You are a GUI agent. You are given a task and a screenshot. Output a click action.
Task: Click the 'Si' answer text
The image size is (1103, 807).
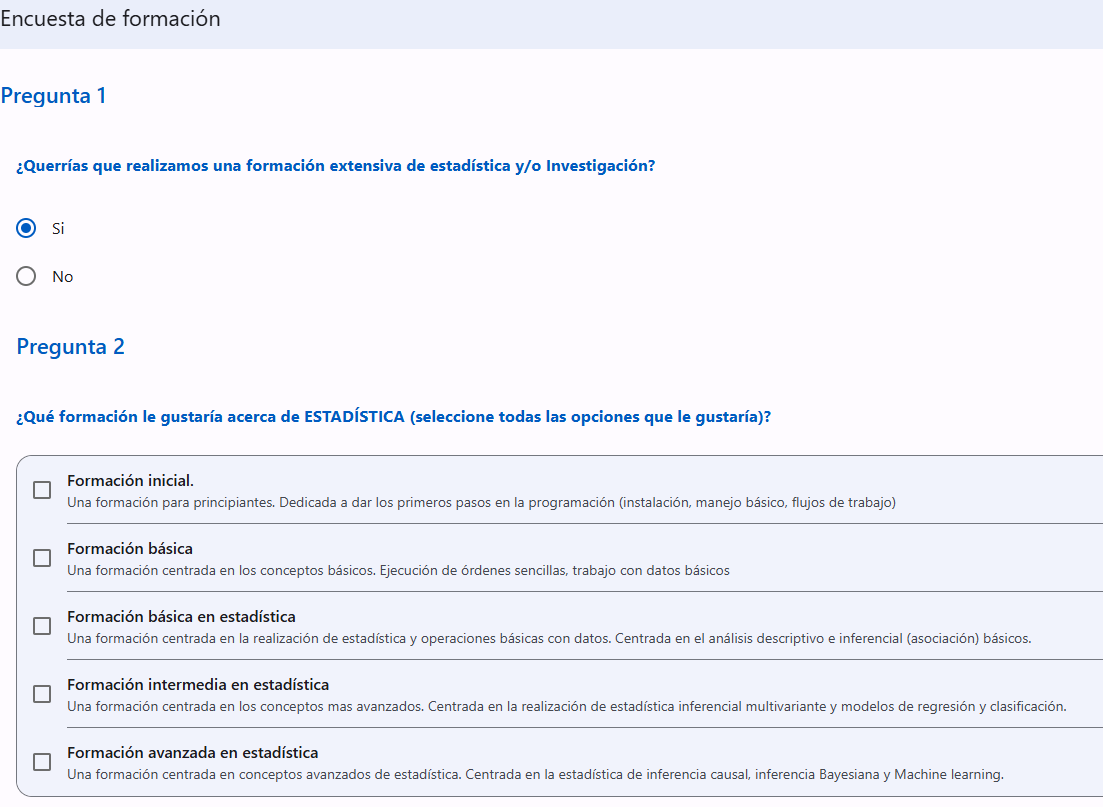click(57, 228)
